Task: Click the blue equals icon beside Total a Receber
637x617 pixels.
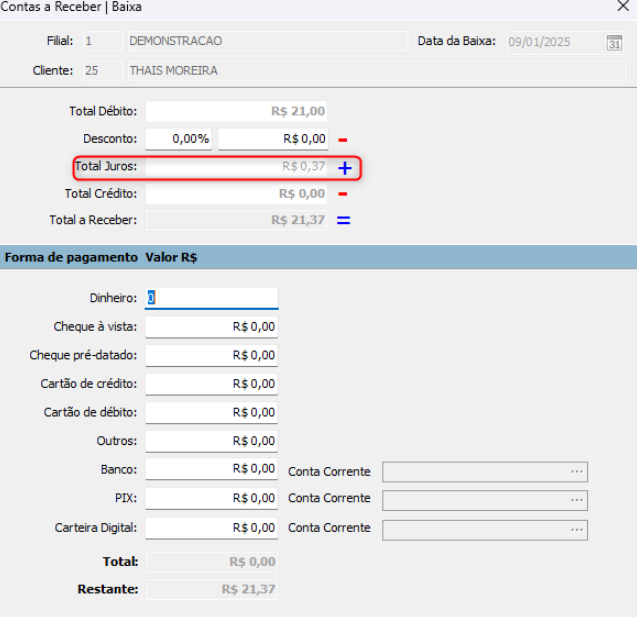Action: (x=343, y=220)
